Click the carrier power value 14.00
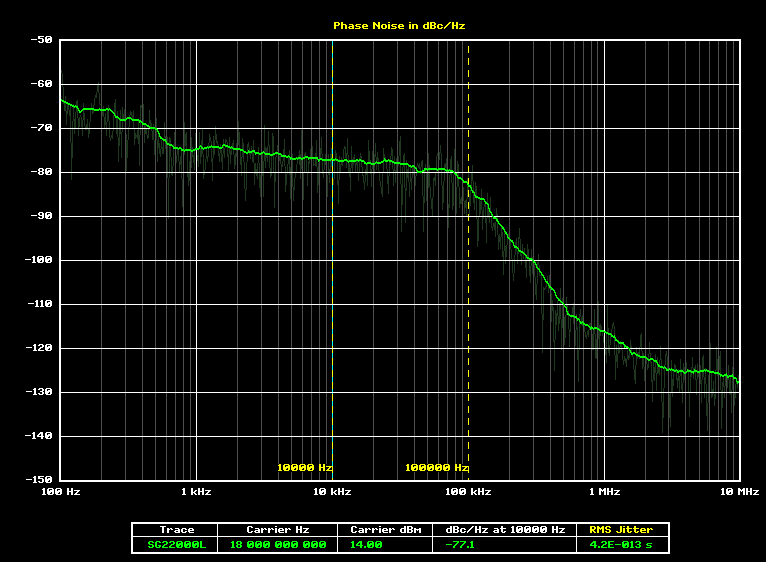 point(366,544)
